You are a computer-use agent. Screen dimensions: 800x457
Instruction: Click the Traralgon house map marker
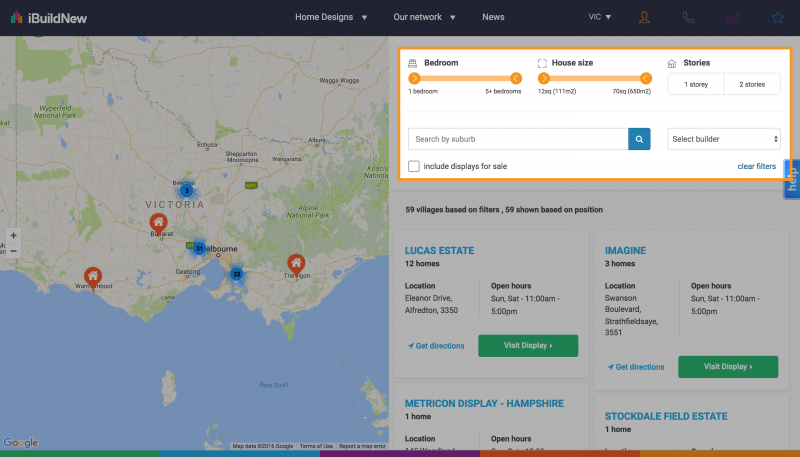point(295,263)
